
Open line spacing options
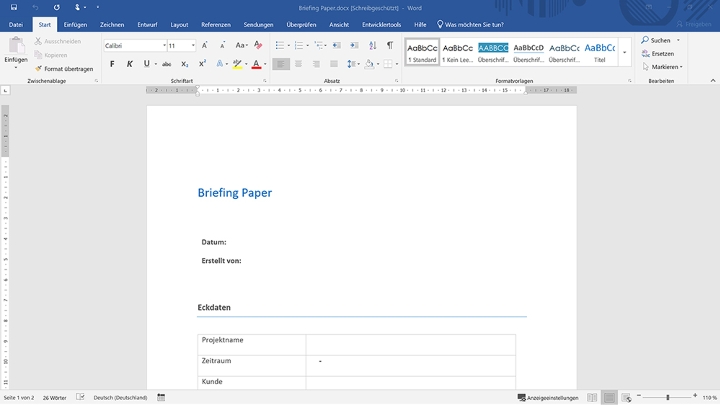(x=352, y=64)
